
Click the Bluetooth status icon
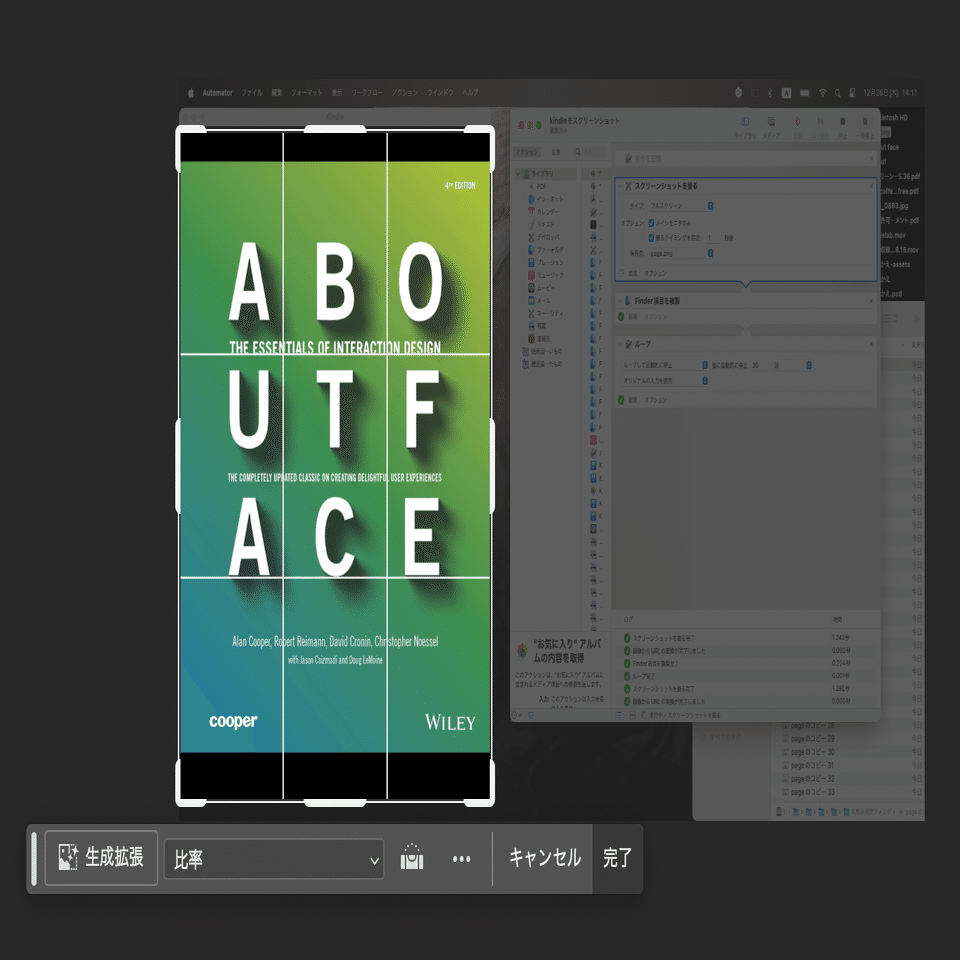pyautogui.click(x=770, y=93)
